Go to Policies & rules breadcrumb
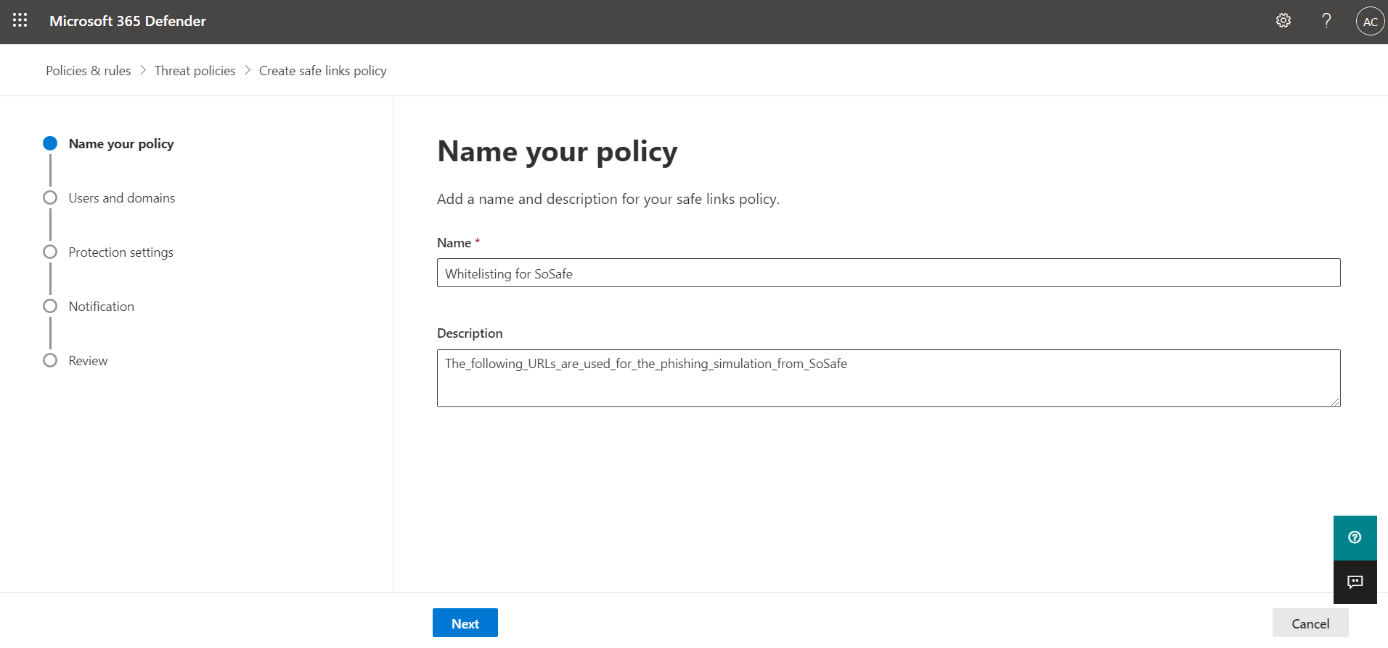This screenshot has width=1388, height=648. [x=88, y=71]
